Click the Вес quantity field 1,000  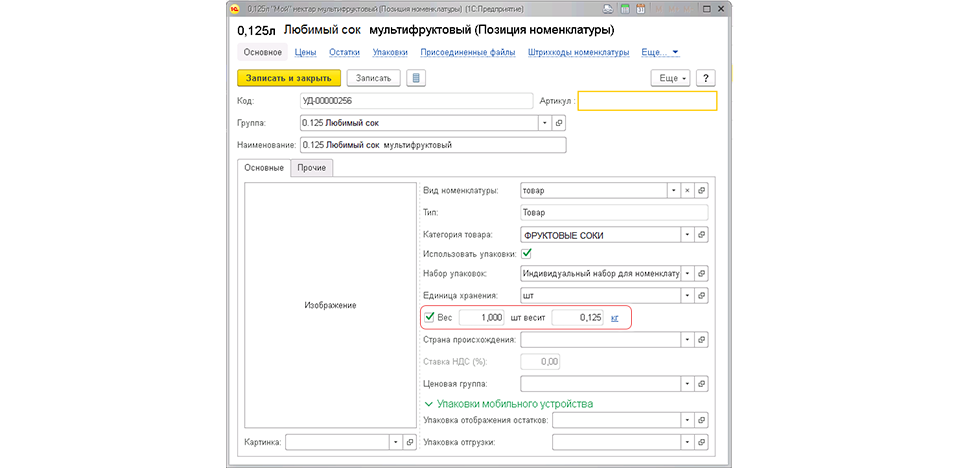pyautogui.click(x=482, y=318)
